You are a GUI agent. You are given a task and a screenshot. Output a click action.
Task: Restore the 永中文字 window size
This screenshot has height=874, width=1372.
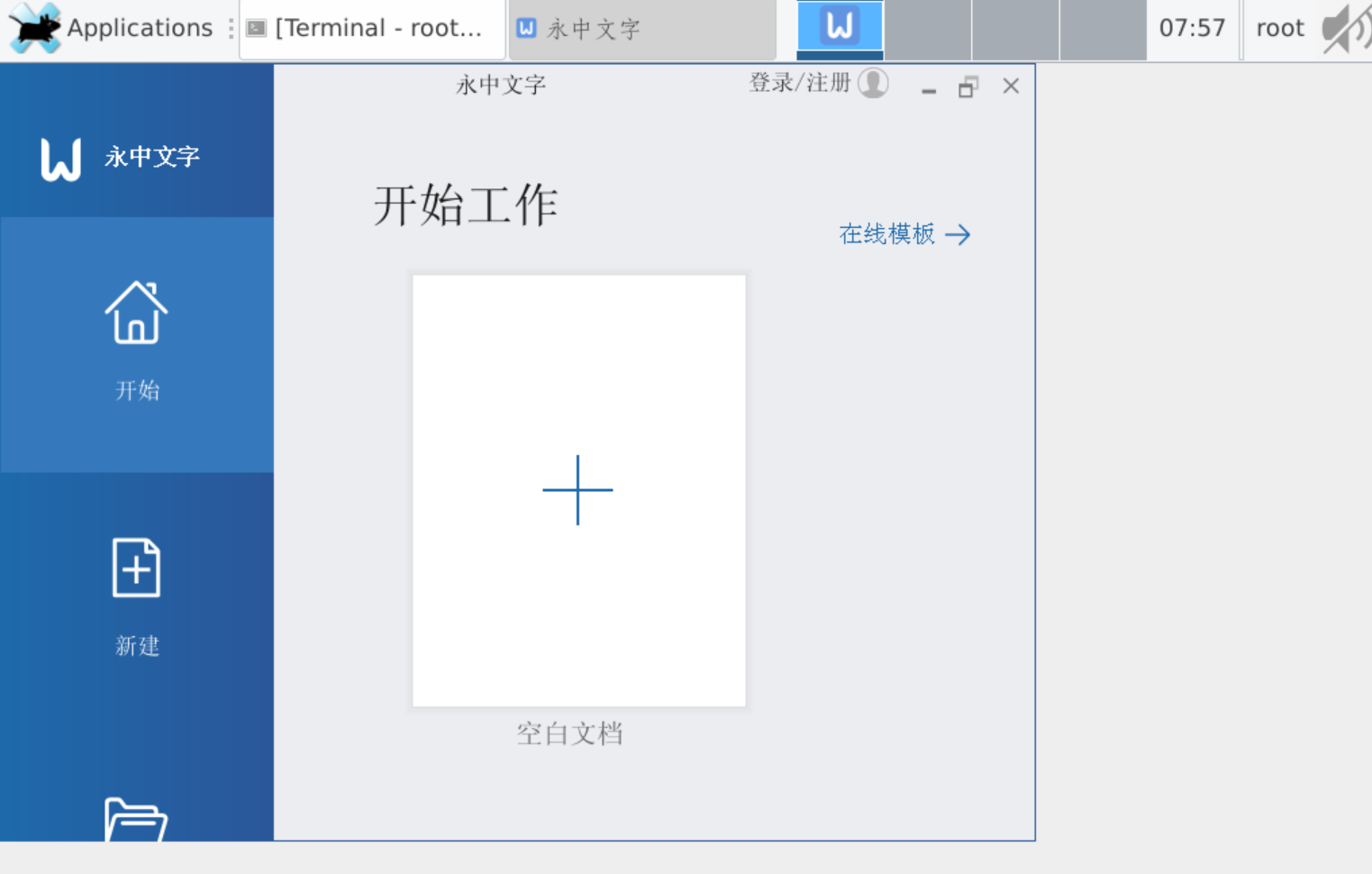click(968, 86)
